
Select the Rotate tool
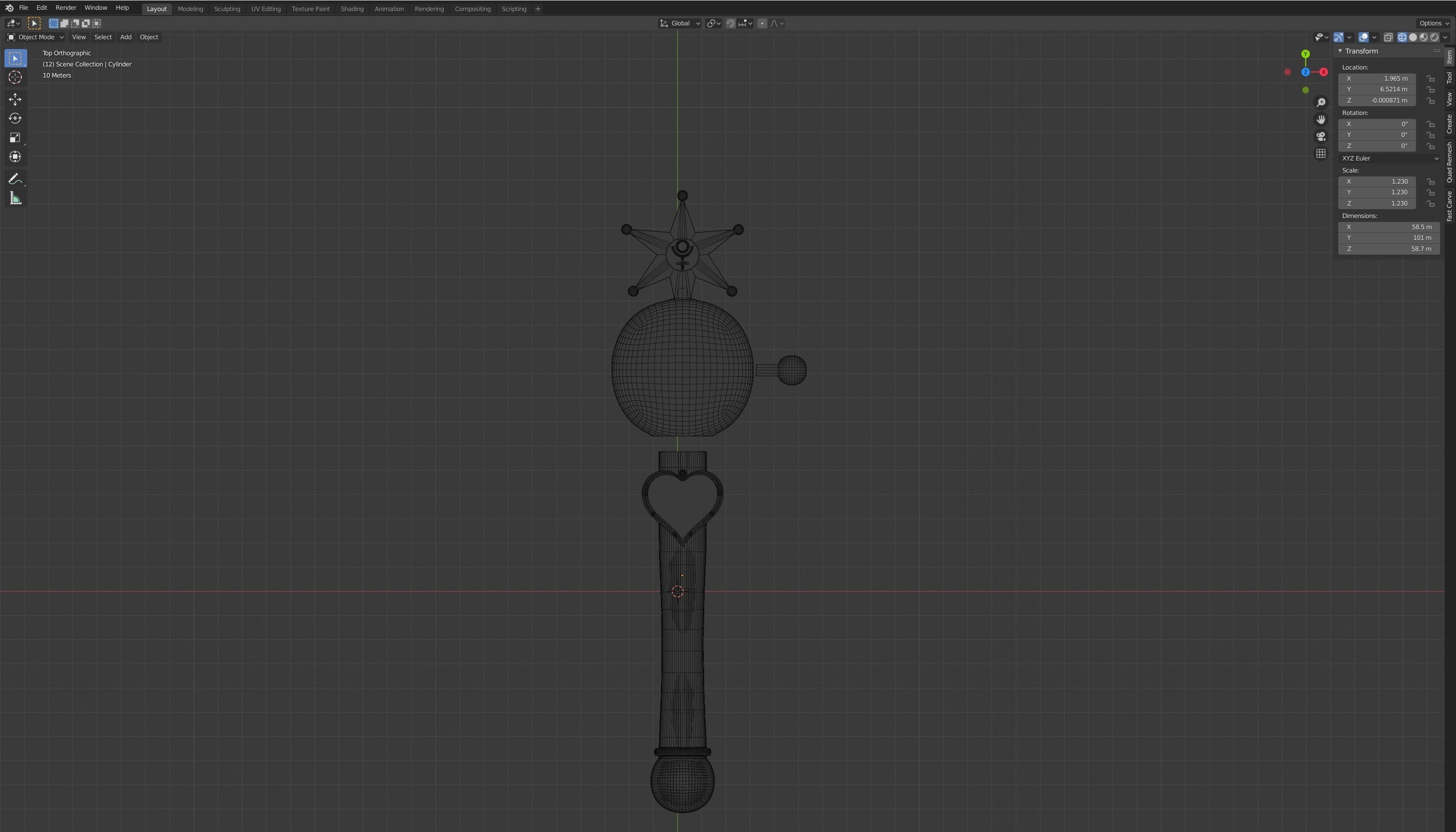(x=16, y=118)
